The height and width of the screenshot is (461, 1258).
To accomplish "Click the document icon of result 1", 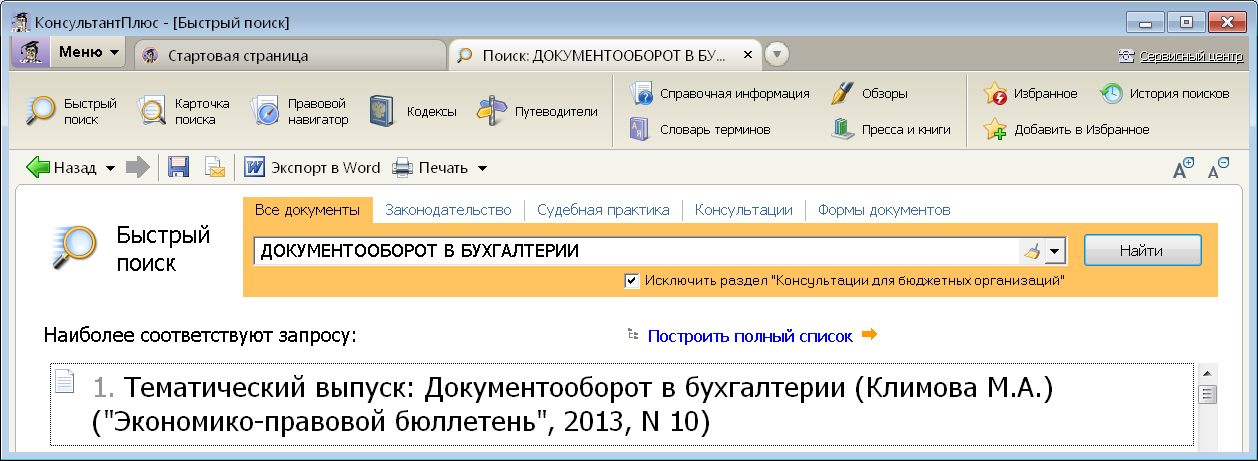I will 65,381.
